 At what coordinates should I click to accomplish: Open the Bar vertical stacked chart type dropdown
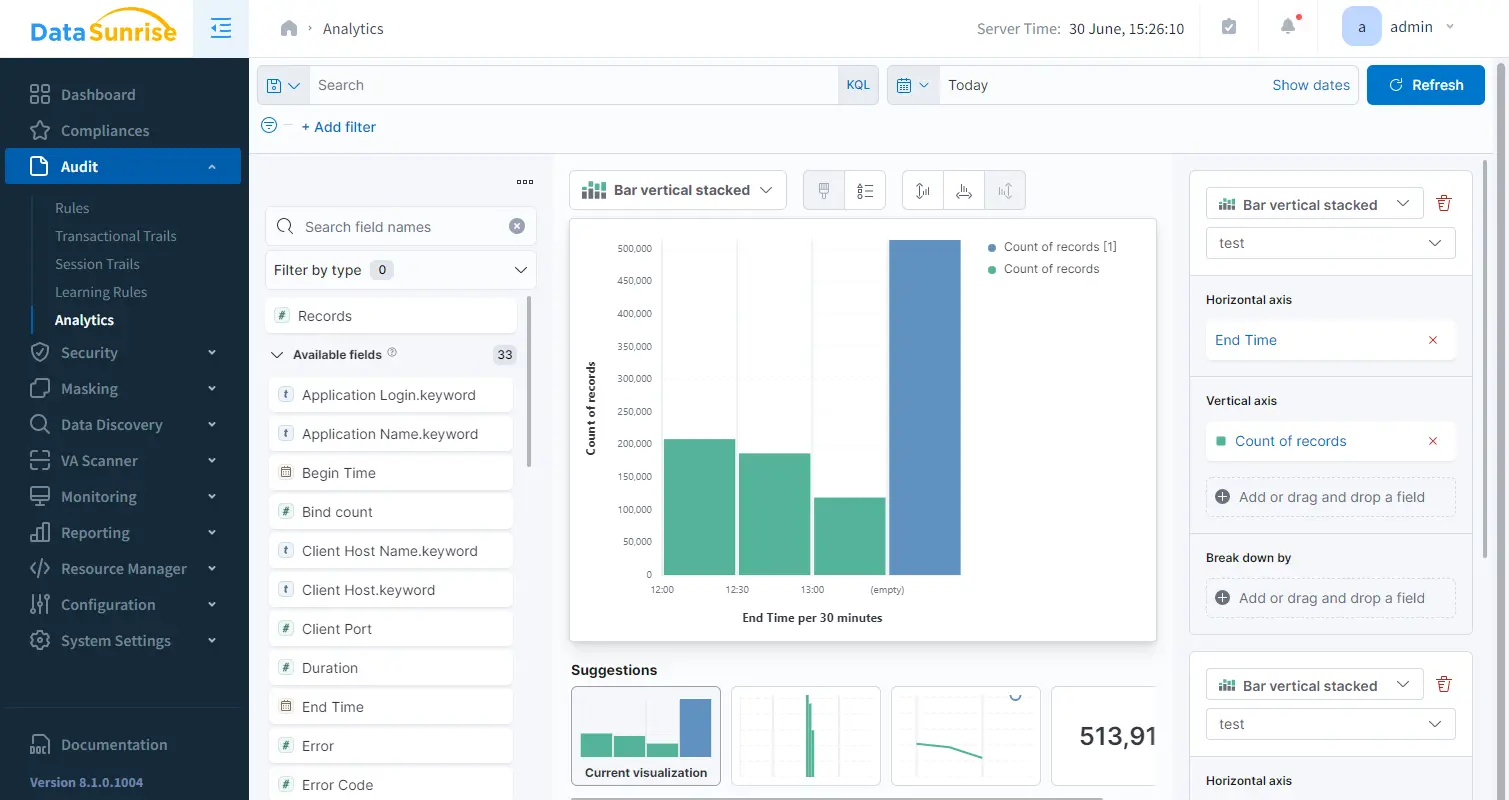pyautogui.click(x=677, y=190)
